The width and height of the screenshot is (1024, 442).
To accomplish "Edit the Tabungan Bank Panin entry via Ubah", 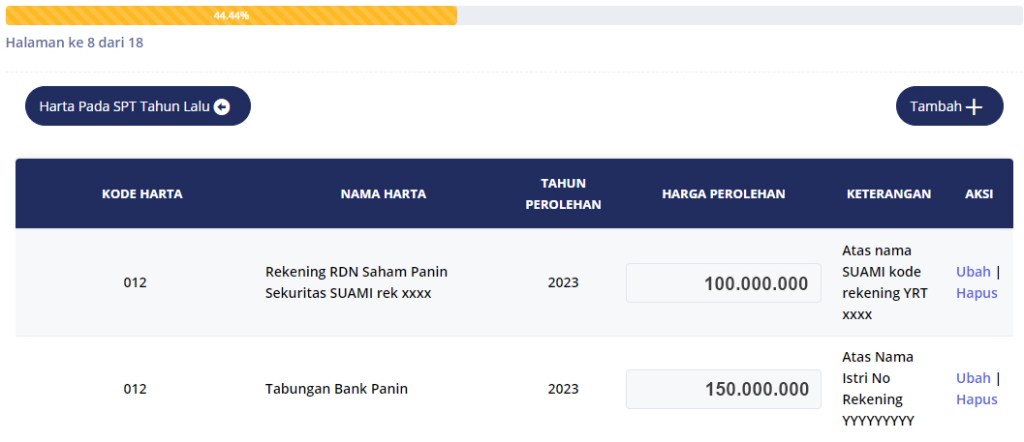I will tap(973, 378).
